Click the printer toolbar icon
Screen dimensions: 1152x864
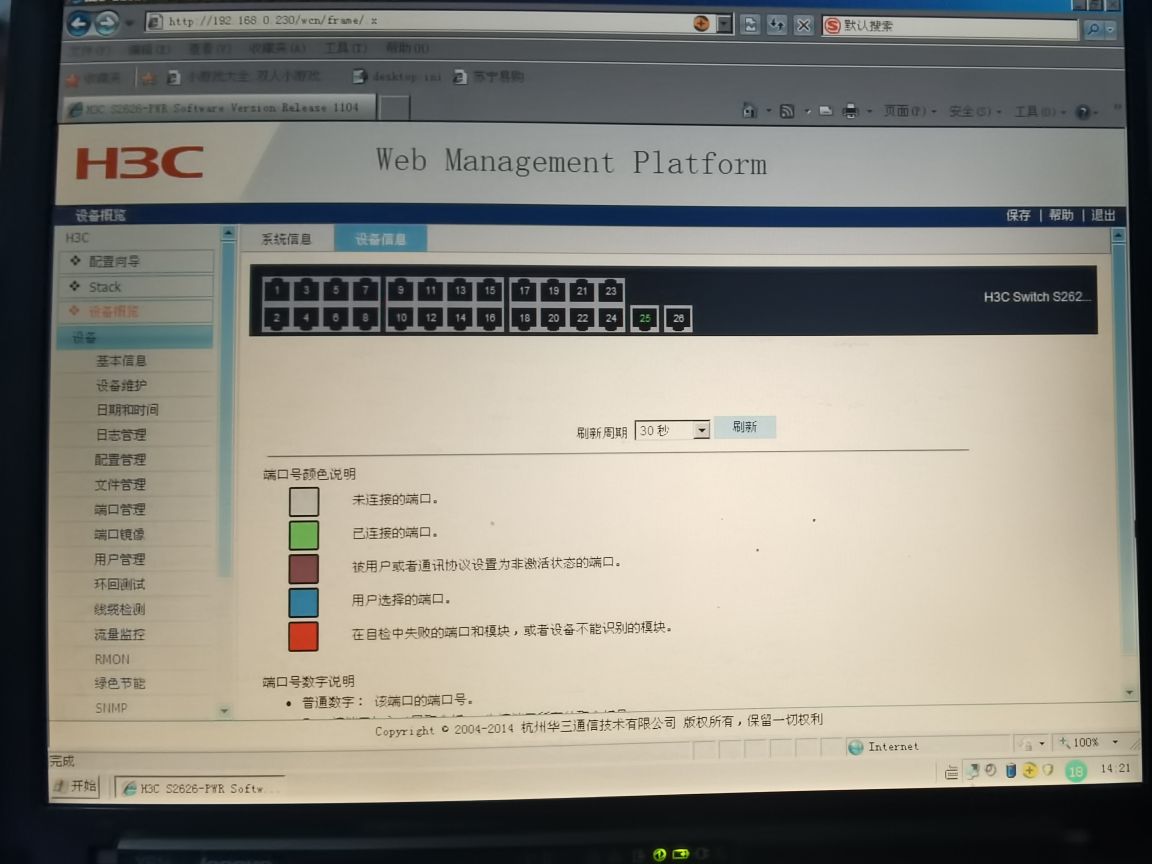(x=850, y=111)
